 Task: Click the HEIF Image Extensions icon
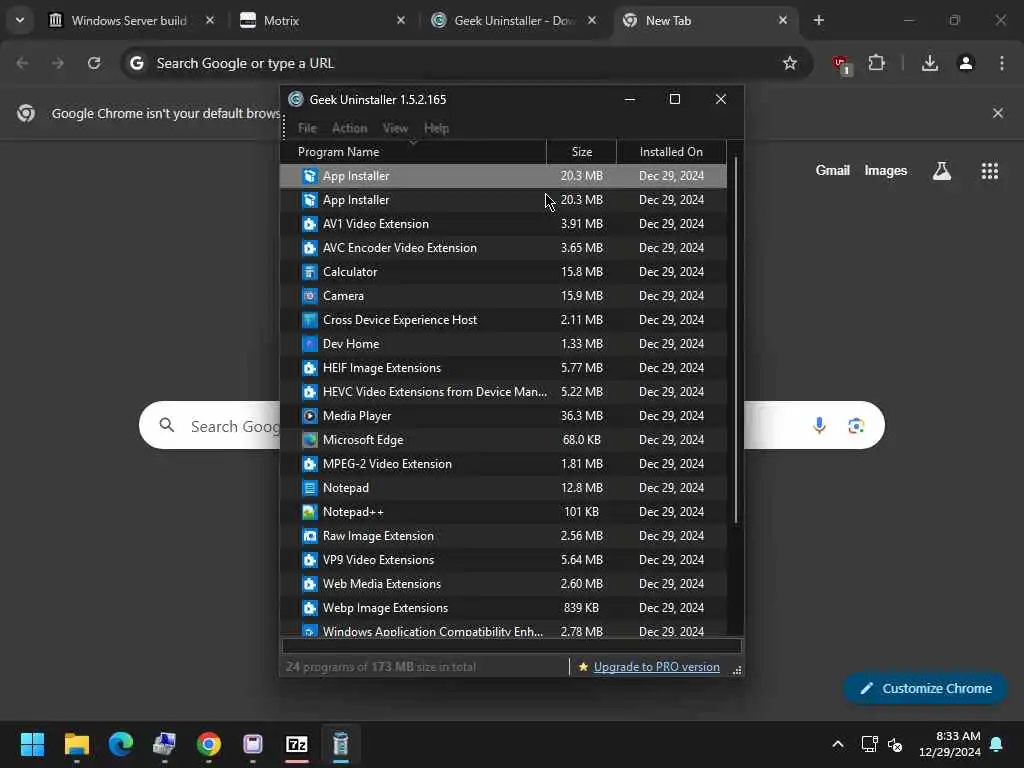(310, 368)
